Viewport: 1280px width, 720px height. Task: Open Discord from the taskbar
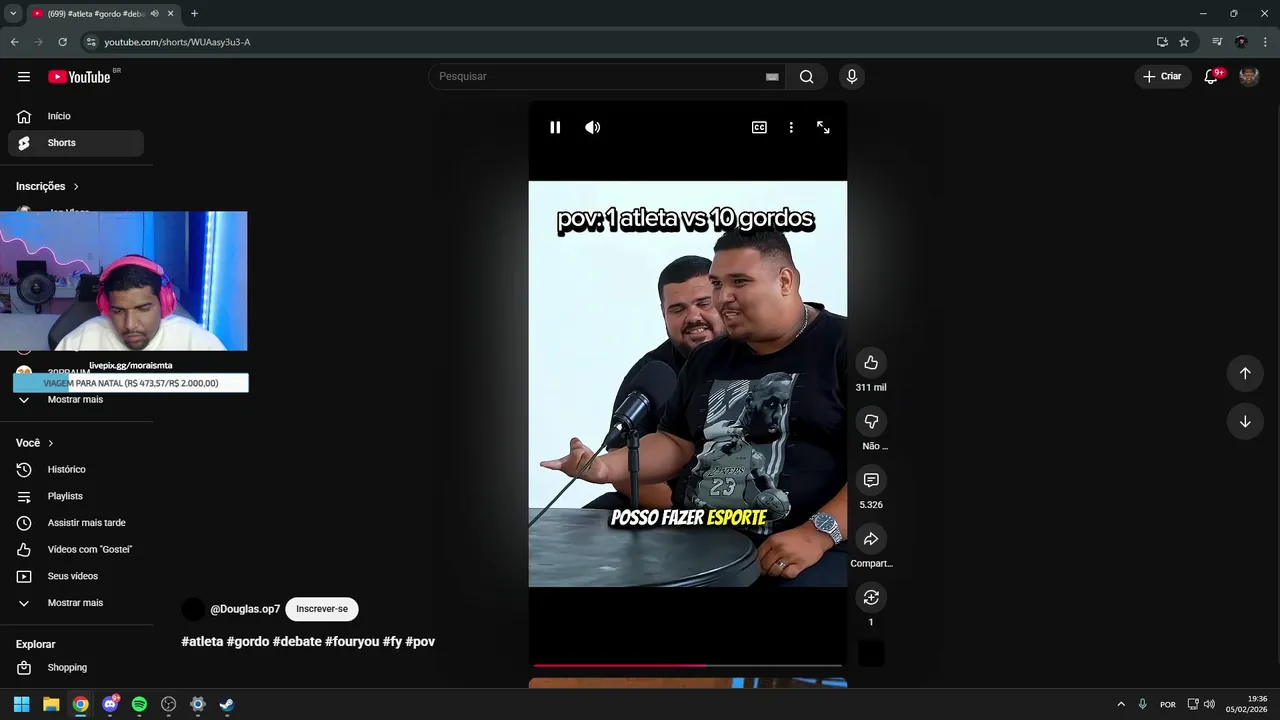pos(110,704)
